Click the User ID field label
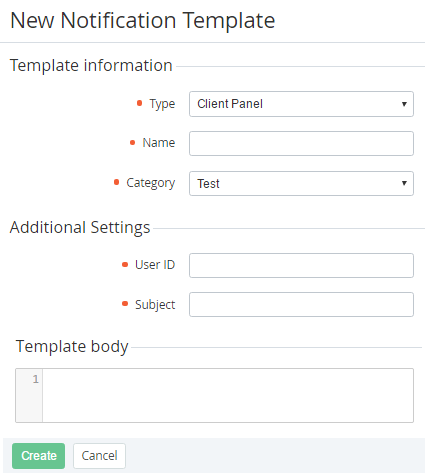Viewport: 425px width, 474px height. 155,265
